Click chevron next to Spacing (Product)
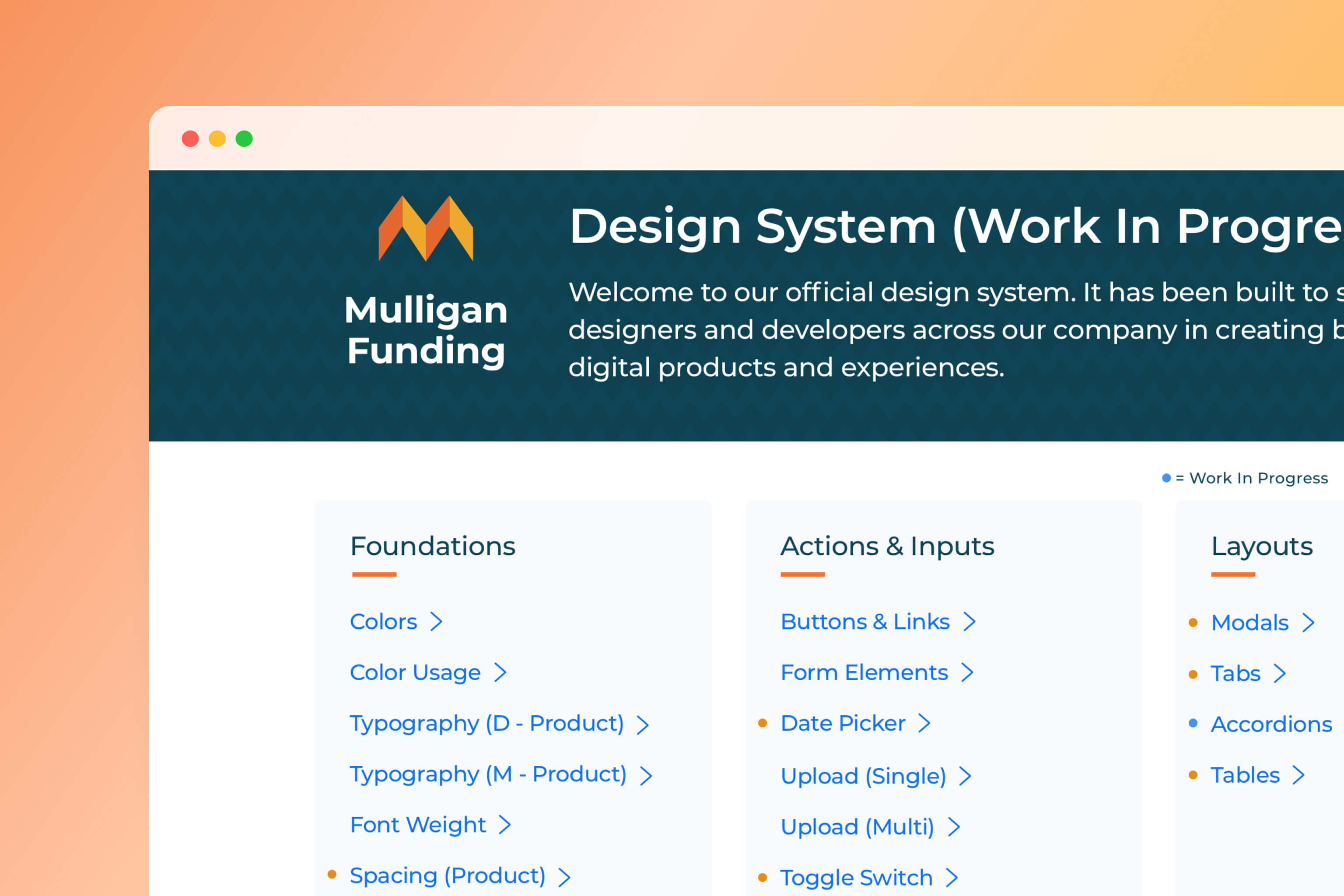Screen dimensions: 1344x896 [x=564, y=877]
